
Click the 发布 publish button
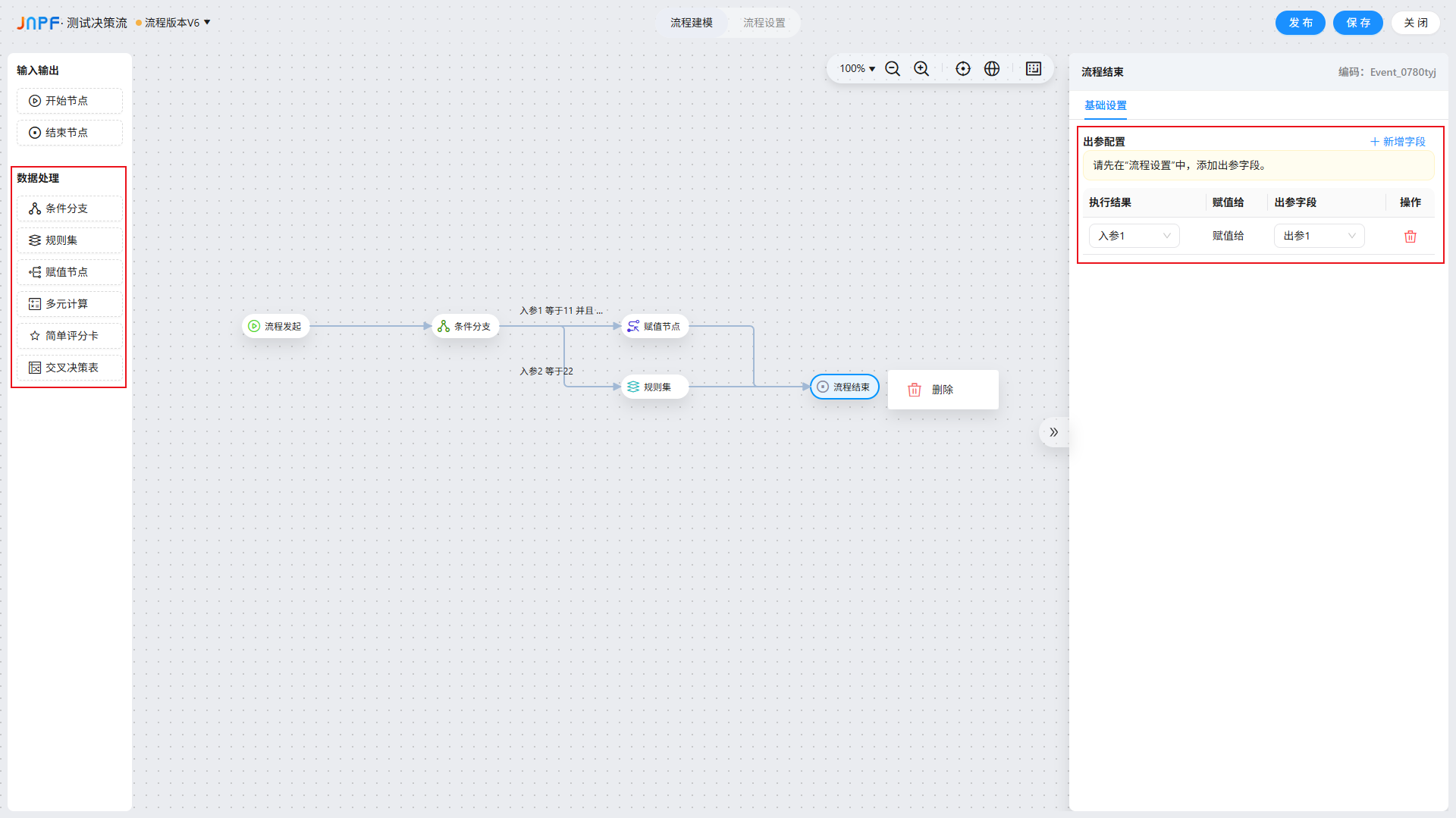[x=1300, y=23]
